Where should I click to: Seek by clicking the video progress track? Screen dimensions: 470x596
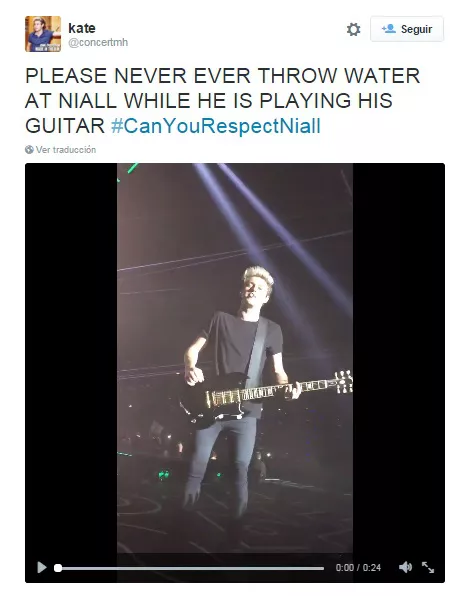tap(191, 568)
